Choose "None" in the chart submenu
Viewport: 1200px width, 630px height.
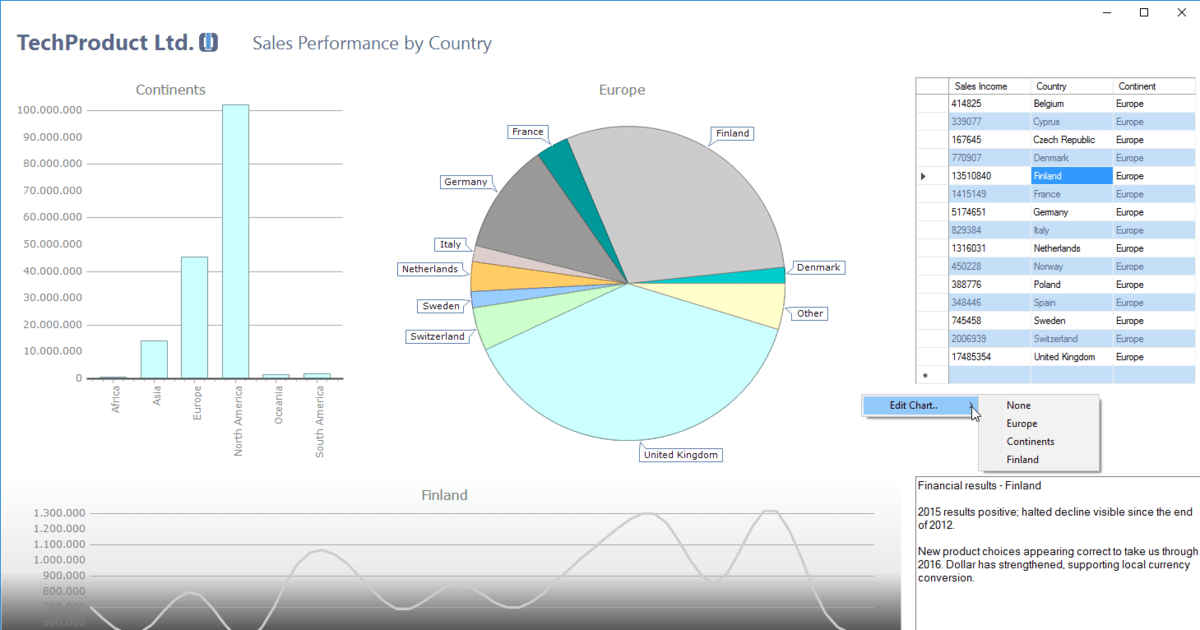(x=1017, y=405)
